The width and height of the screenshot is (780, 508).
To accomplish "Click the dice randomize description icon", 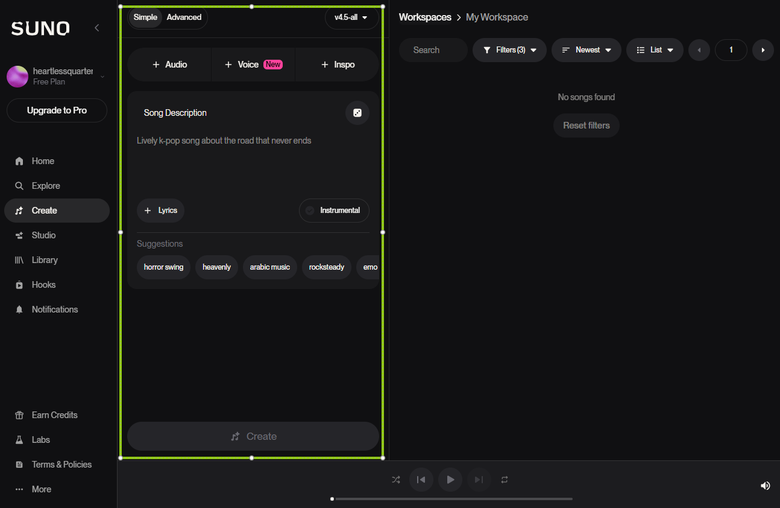I will 357,113.
